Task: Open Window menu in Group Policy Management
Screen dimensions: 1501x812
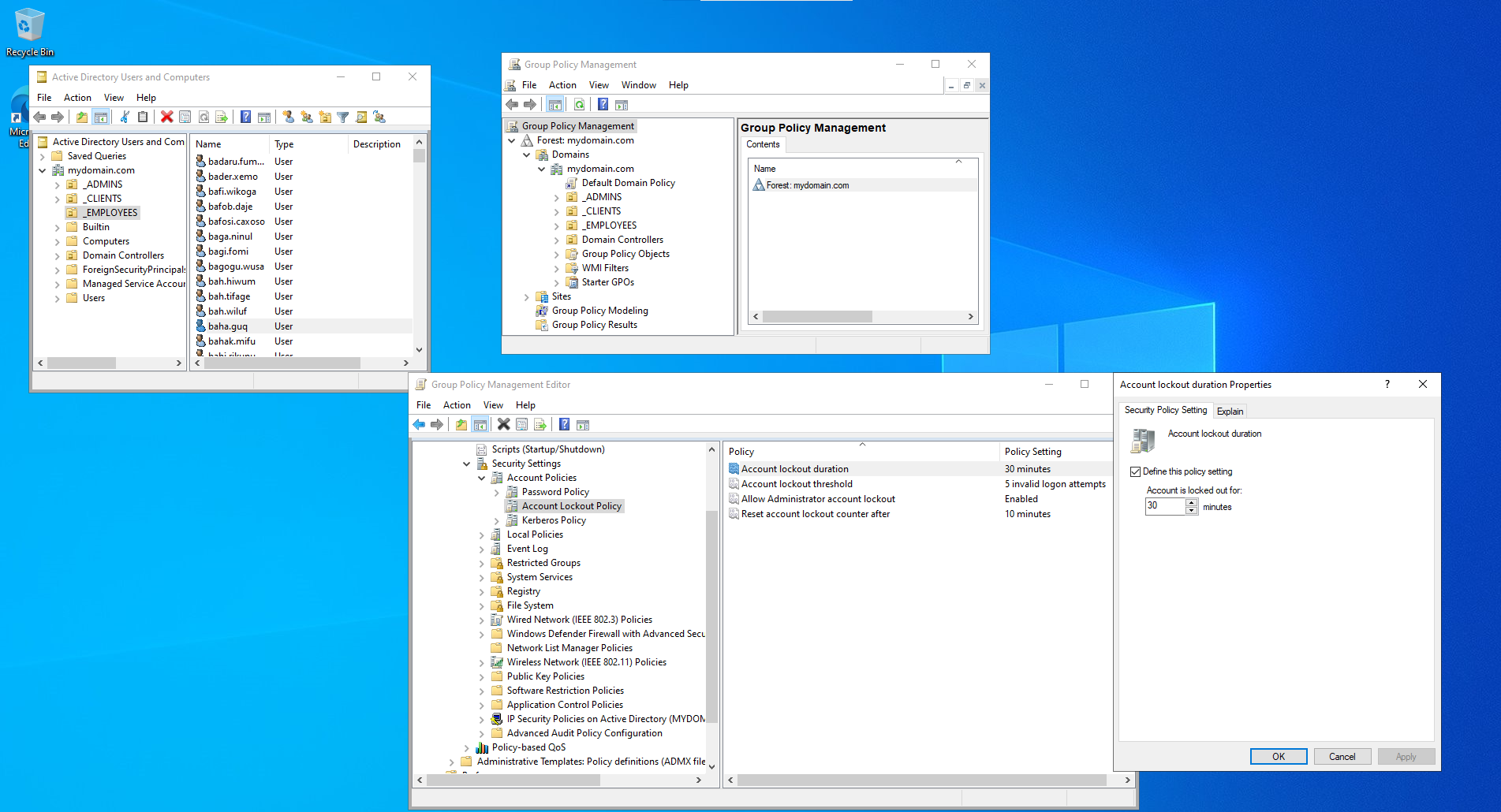Action: 638,85
